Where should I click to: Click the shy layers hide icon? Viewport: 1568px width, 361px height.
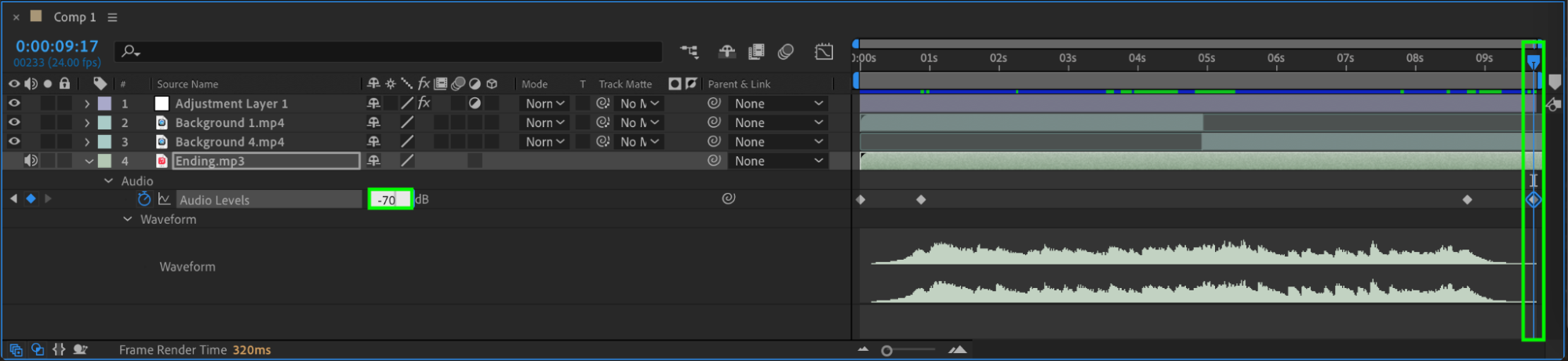coord(727,52)
